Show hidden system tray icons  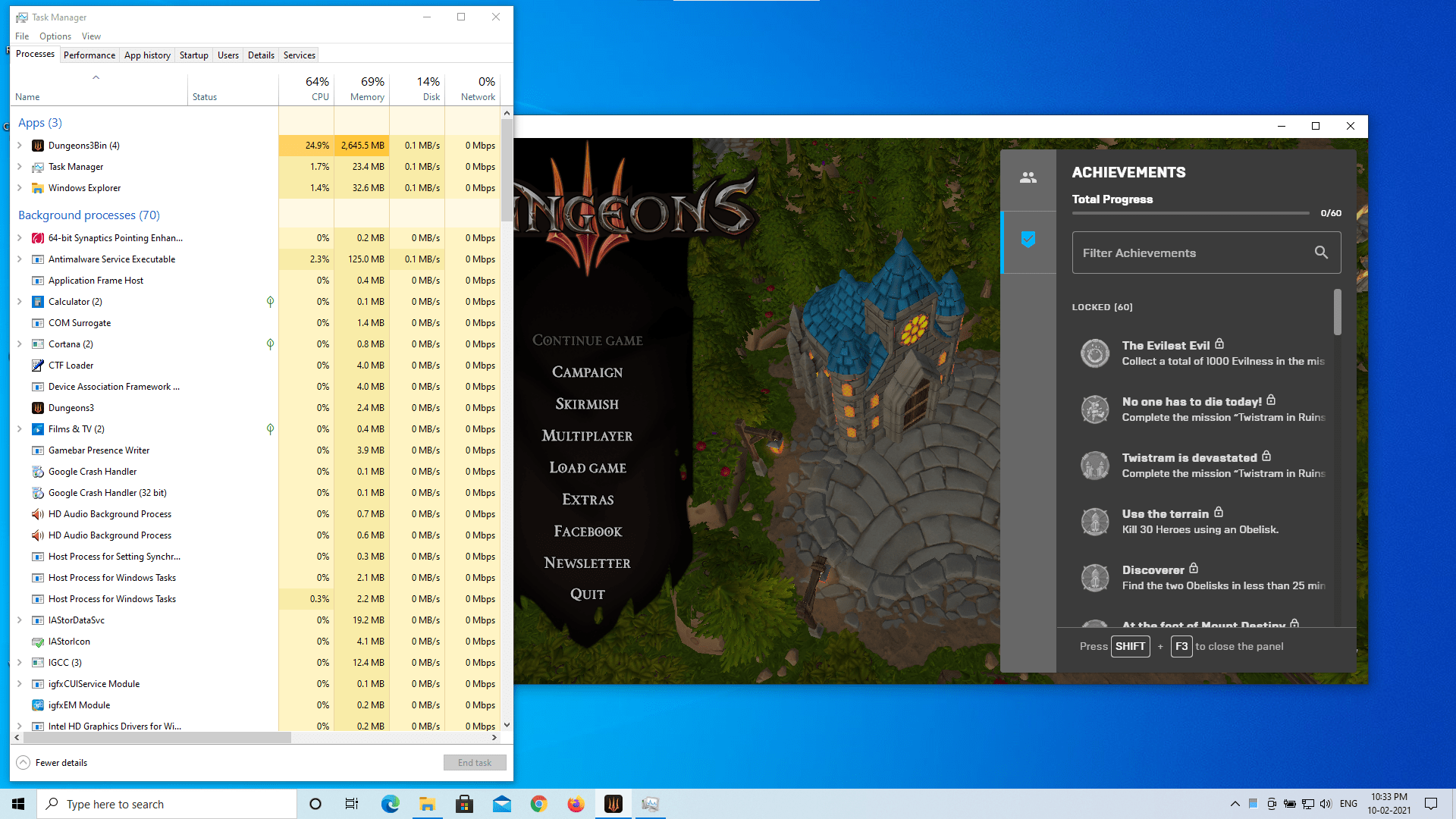tap(1235, 804)
